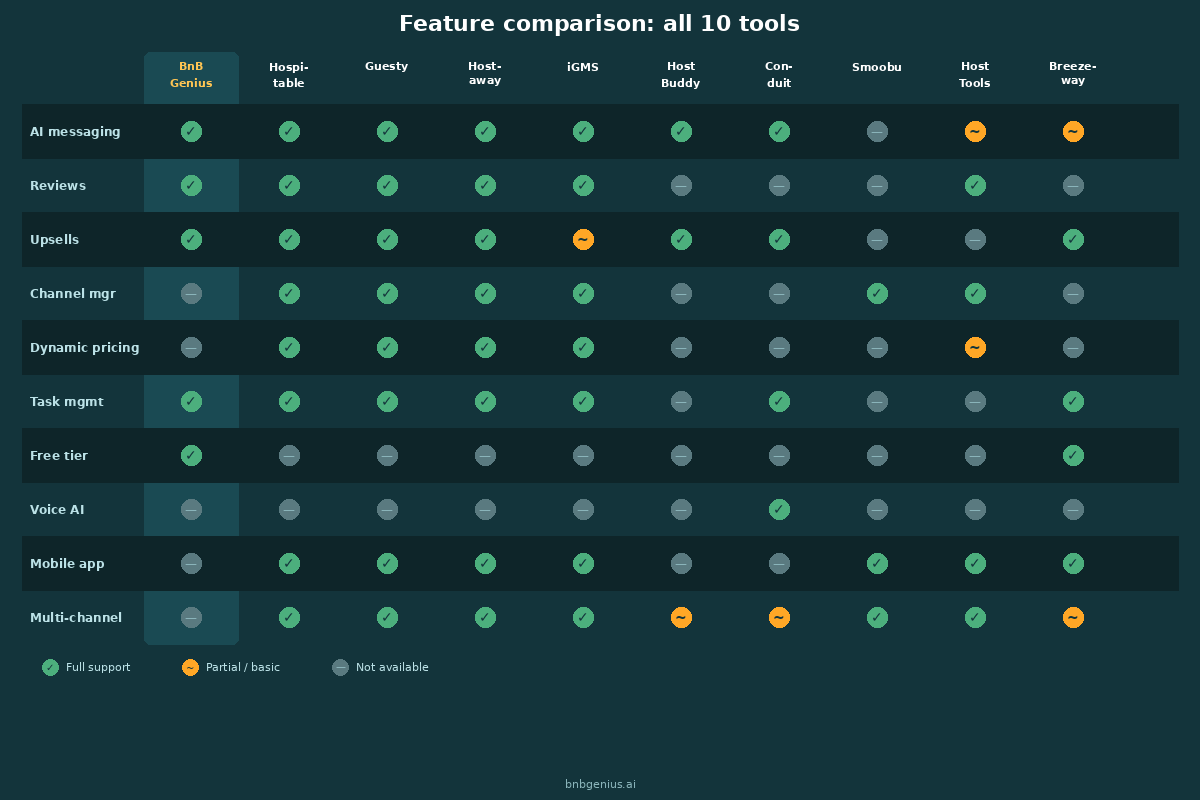Image resolution: width=1200 pixels, height=800 pixels.
Task: Click the Voice AI unavailable icon for BnB Genius
Action: tap(191, 509)
